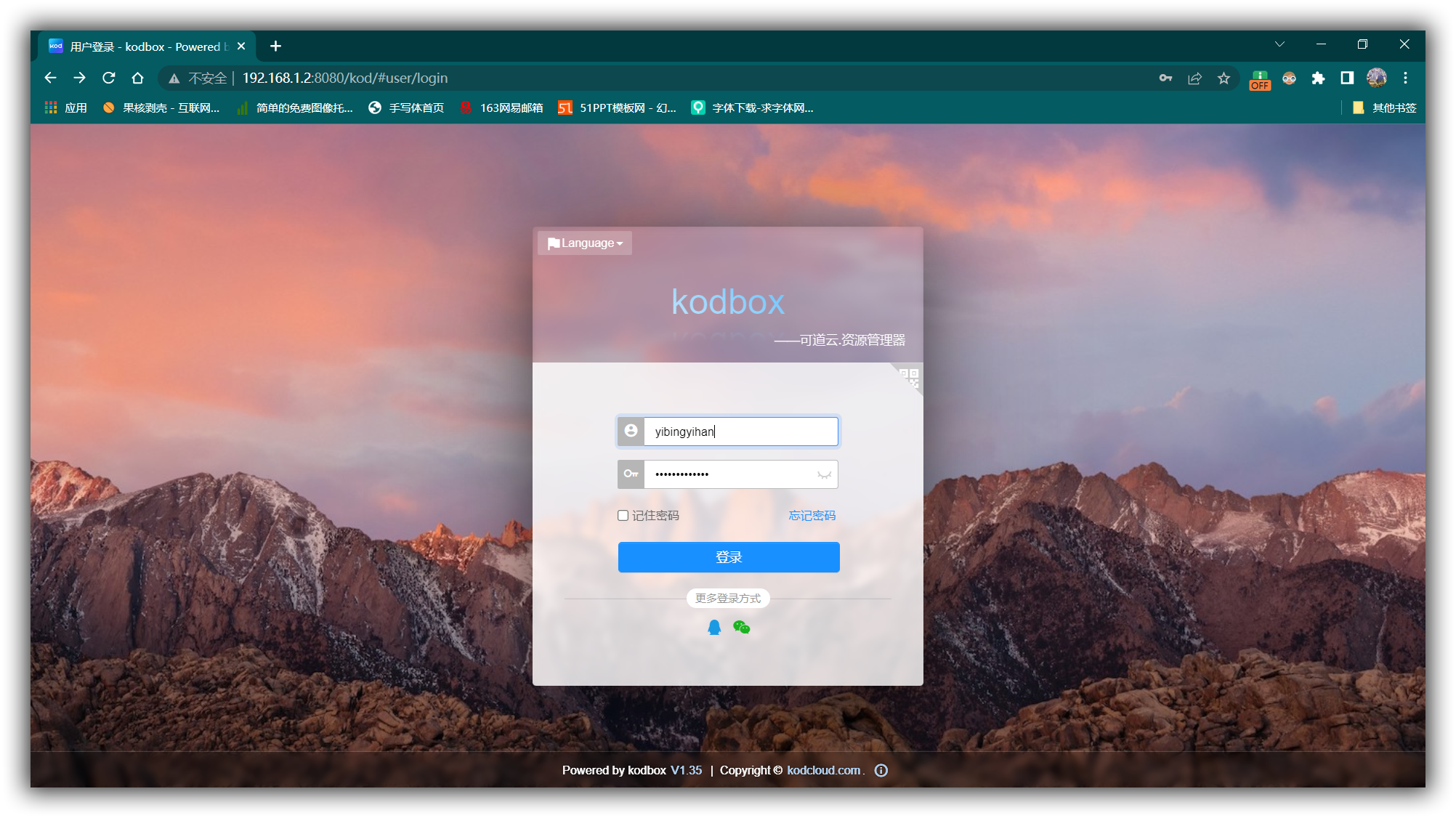Image resolution: width=1456 pixels, height=818 pixels.
Task: Click the key icon beside password field
Action: point(631,474)
